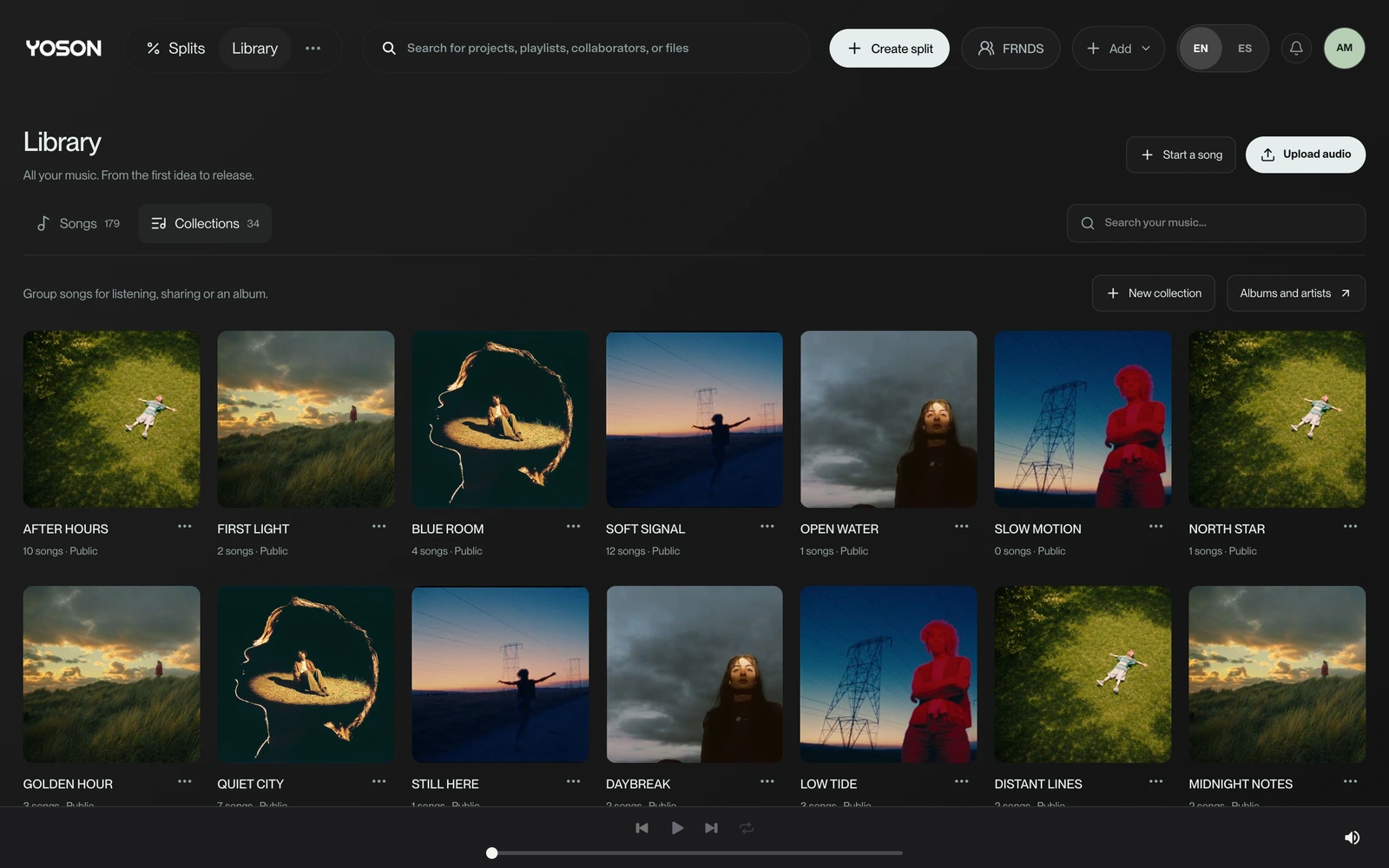This screenshot has height=868, width=1389.
Task: Open options menu for DAYBREAK
Action: coord(767,782)
